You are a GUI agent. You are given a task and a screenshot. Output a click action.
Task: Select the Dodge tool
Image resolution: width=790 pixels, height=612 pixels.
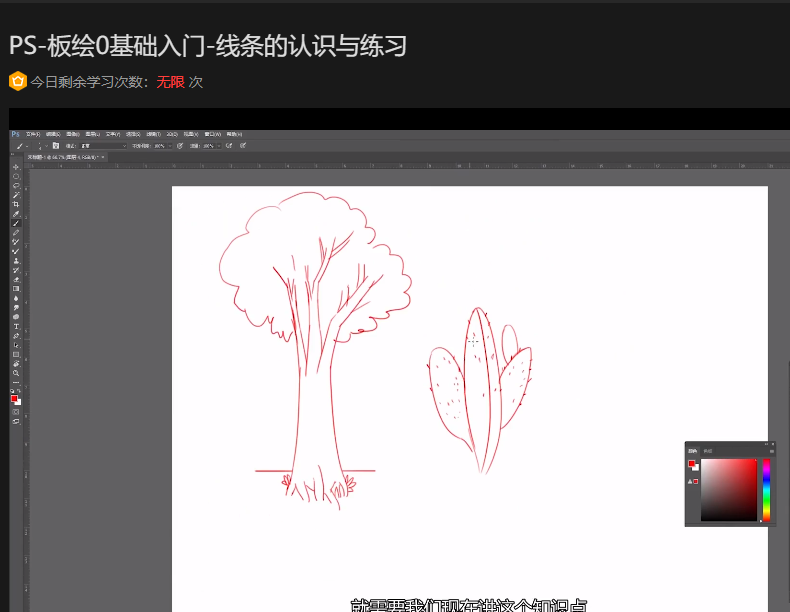click(16, 307)
